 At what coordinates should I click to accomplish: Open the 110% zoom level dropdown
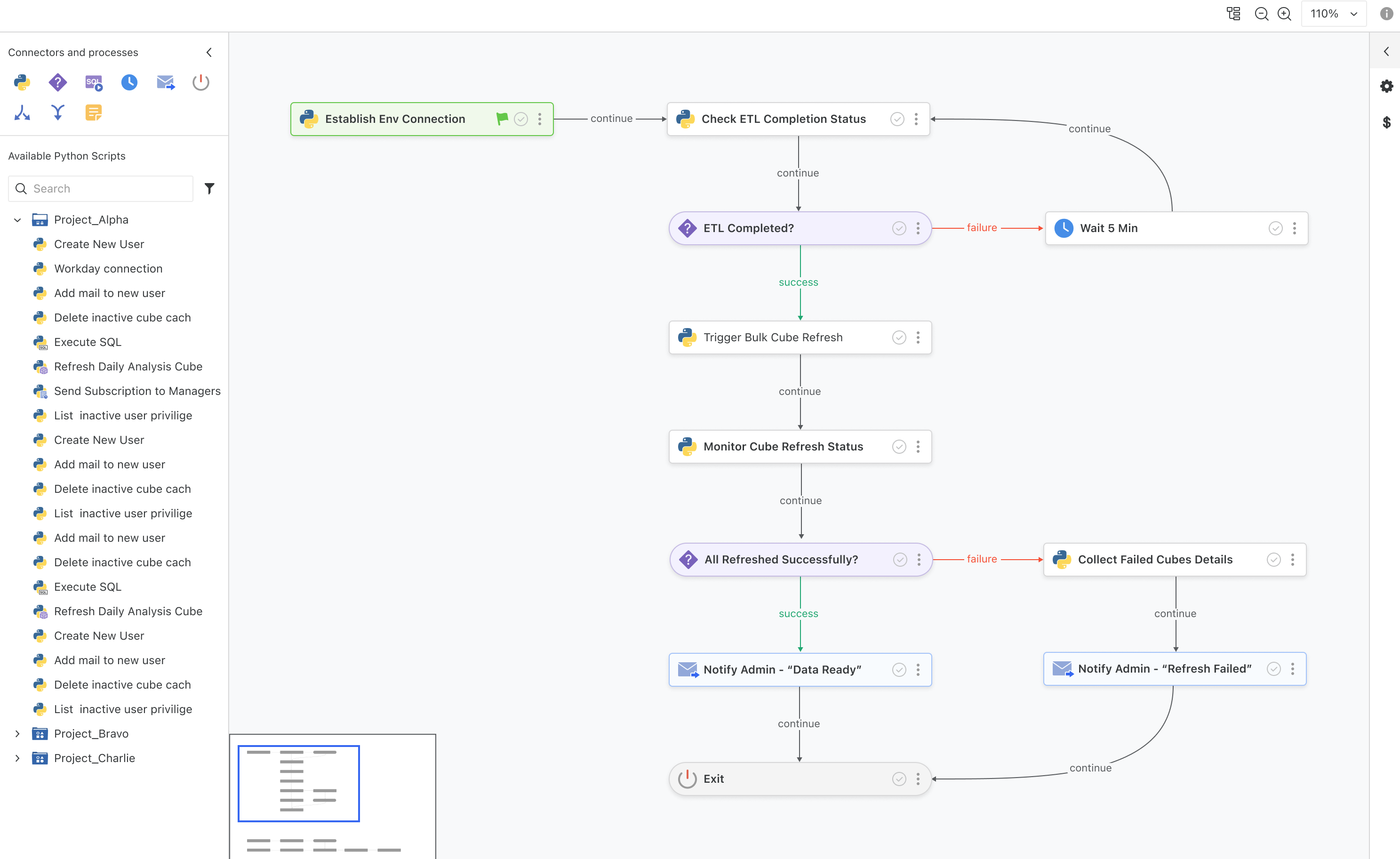[x=1333, y=14]
